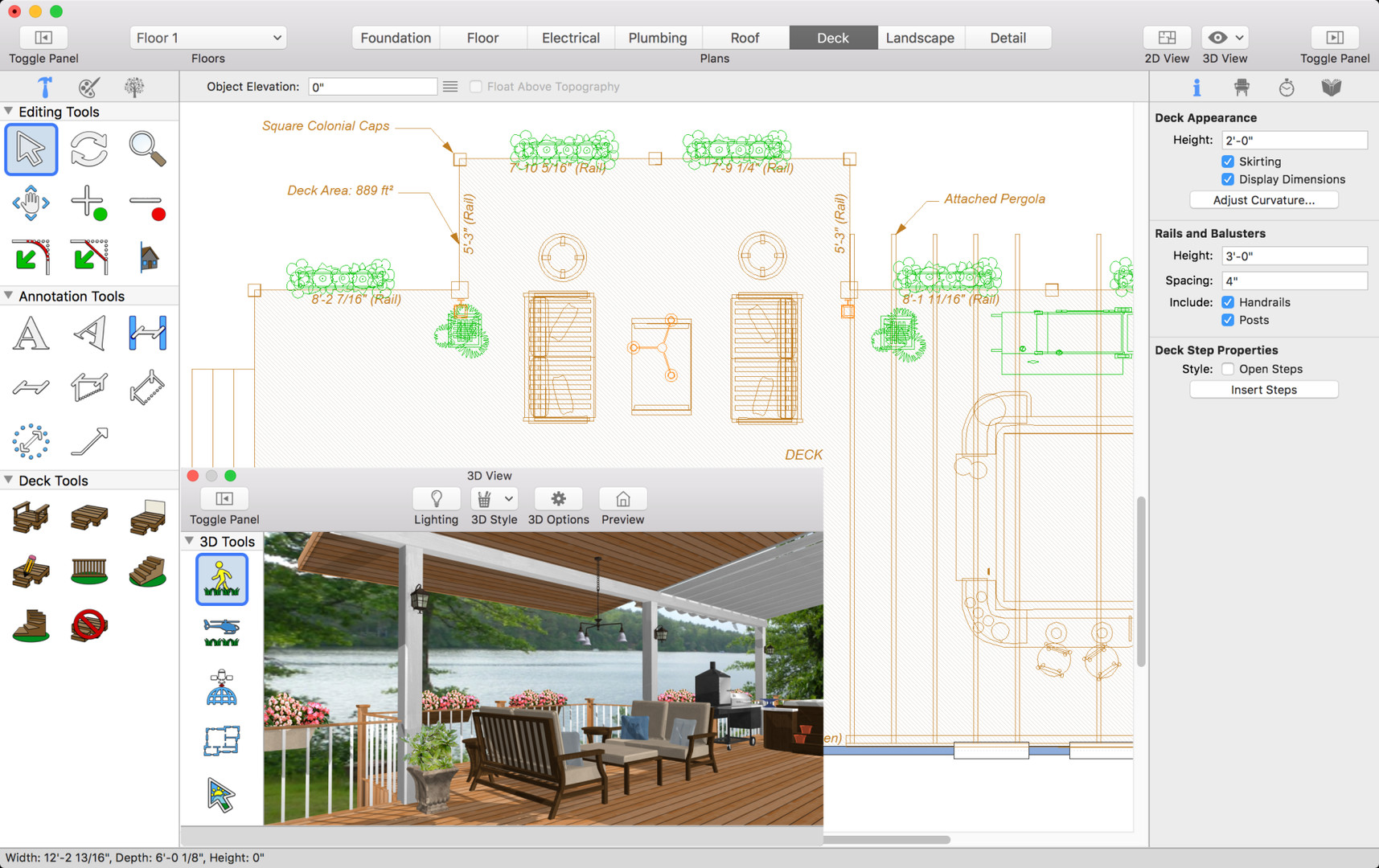Select the deck stairs tool

(x=147, y=571)
